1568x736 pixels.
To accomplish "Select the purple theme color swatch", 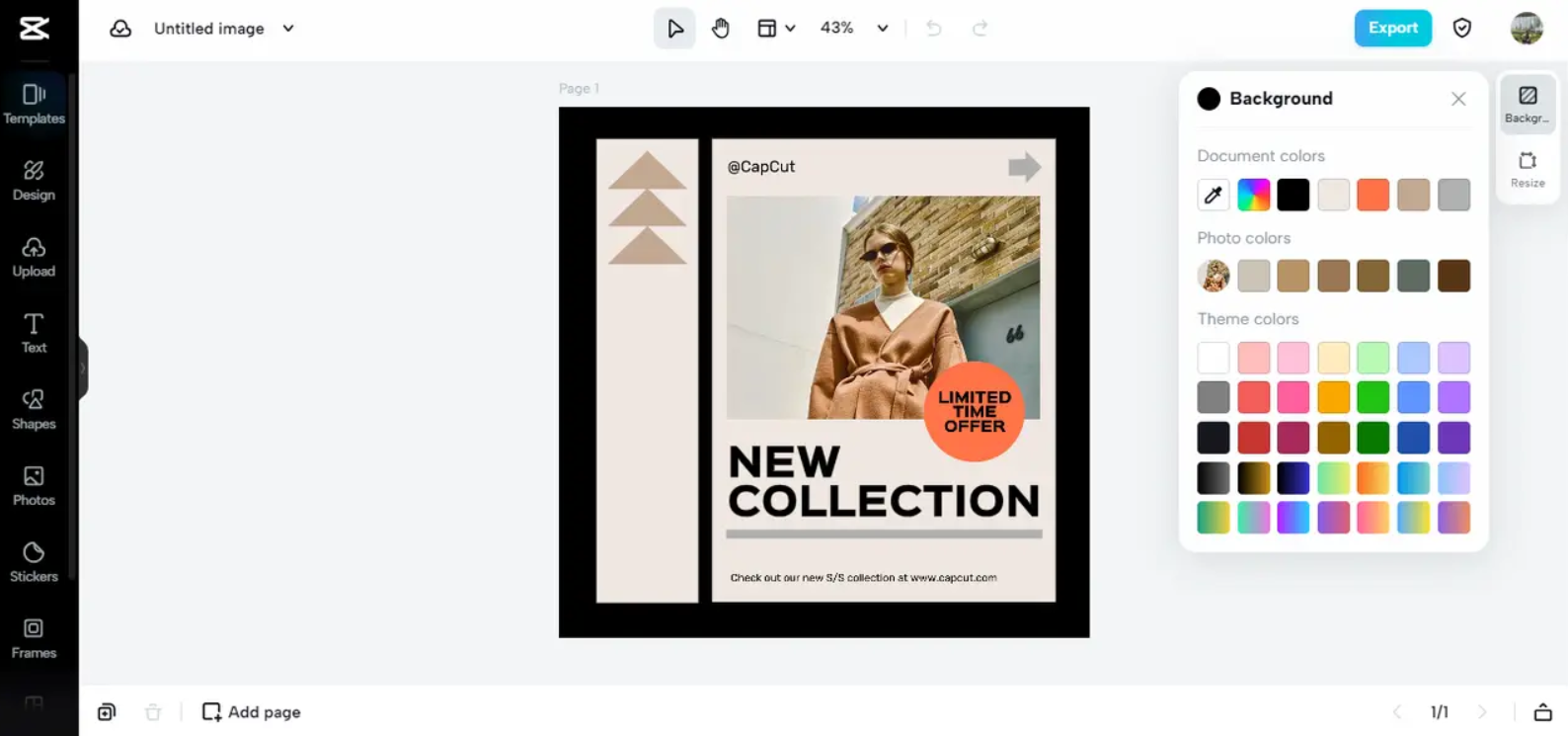I will [1453, 397].
